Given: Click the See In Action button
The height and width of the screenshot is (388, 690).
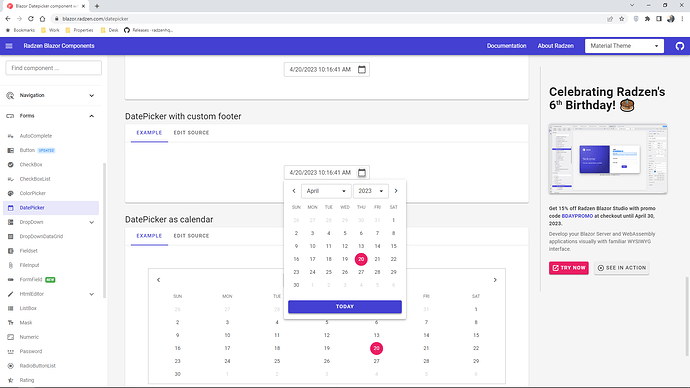Looking at the screenshot, I should click(x=621, y=267).
